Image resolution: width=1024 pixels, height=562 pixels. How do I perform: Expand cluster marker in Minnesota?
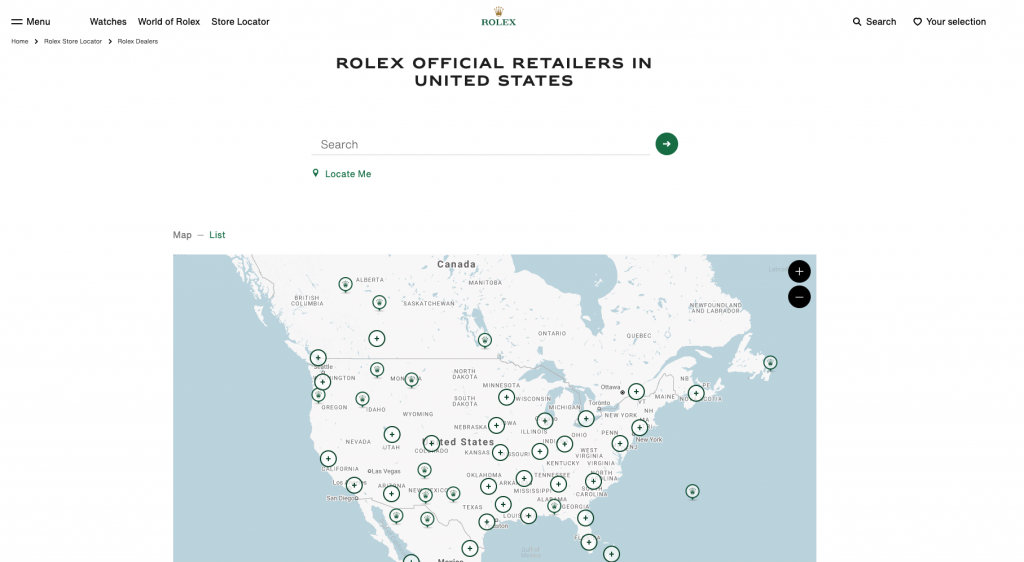point(506,397)
